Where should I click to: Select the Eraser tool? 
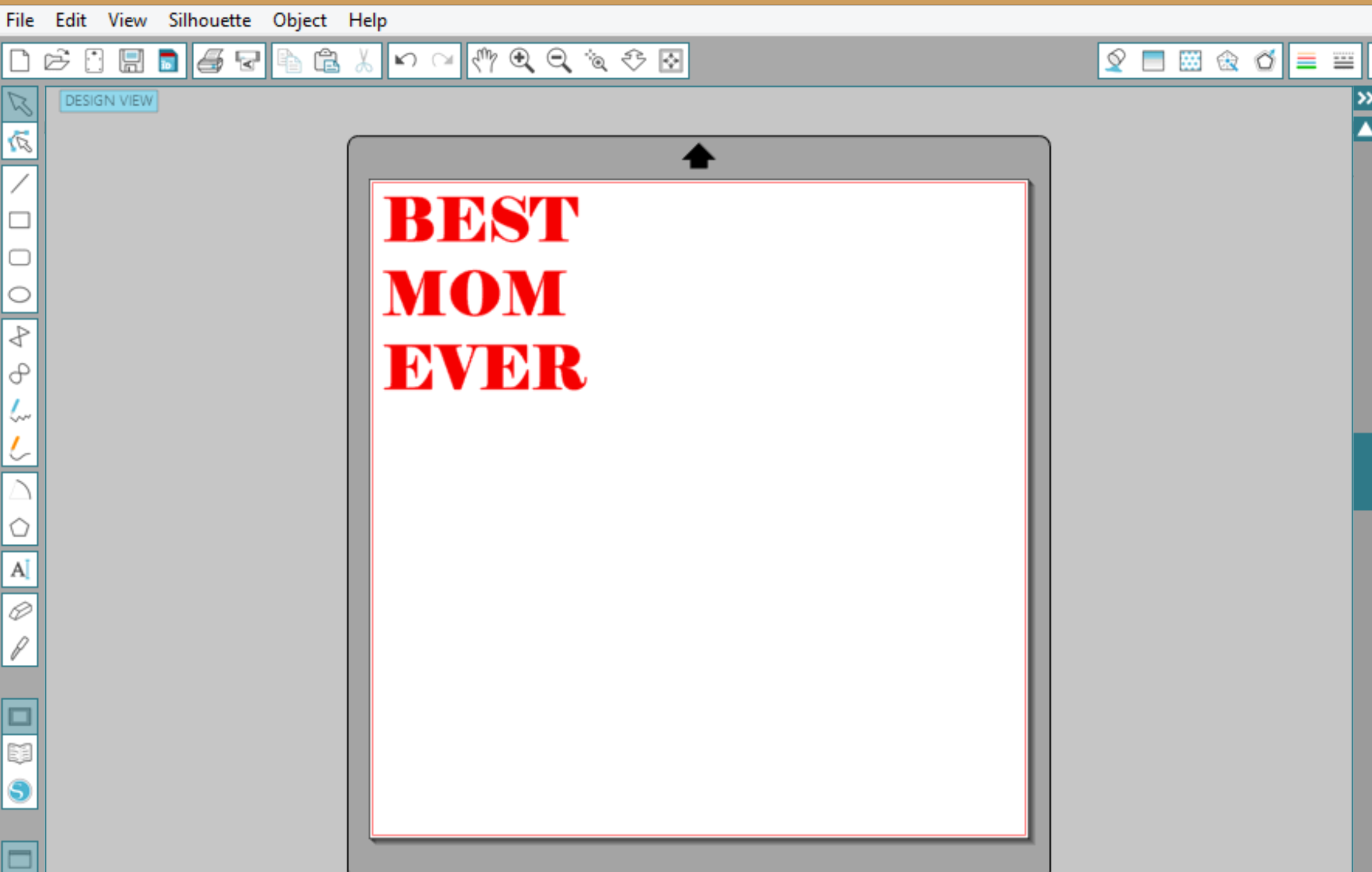(x=20, y=612)
